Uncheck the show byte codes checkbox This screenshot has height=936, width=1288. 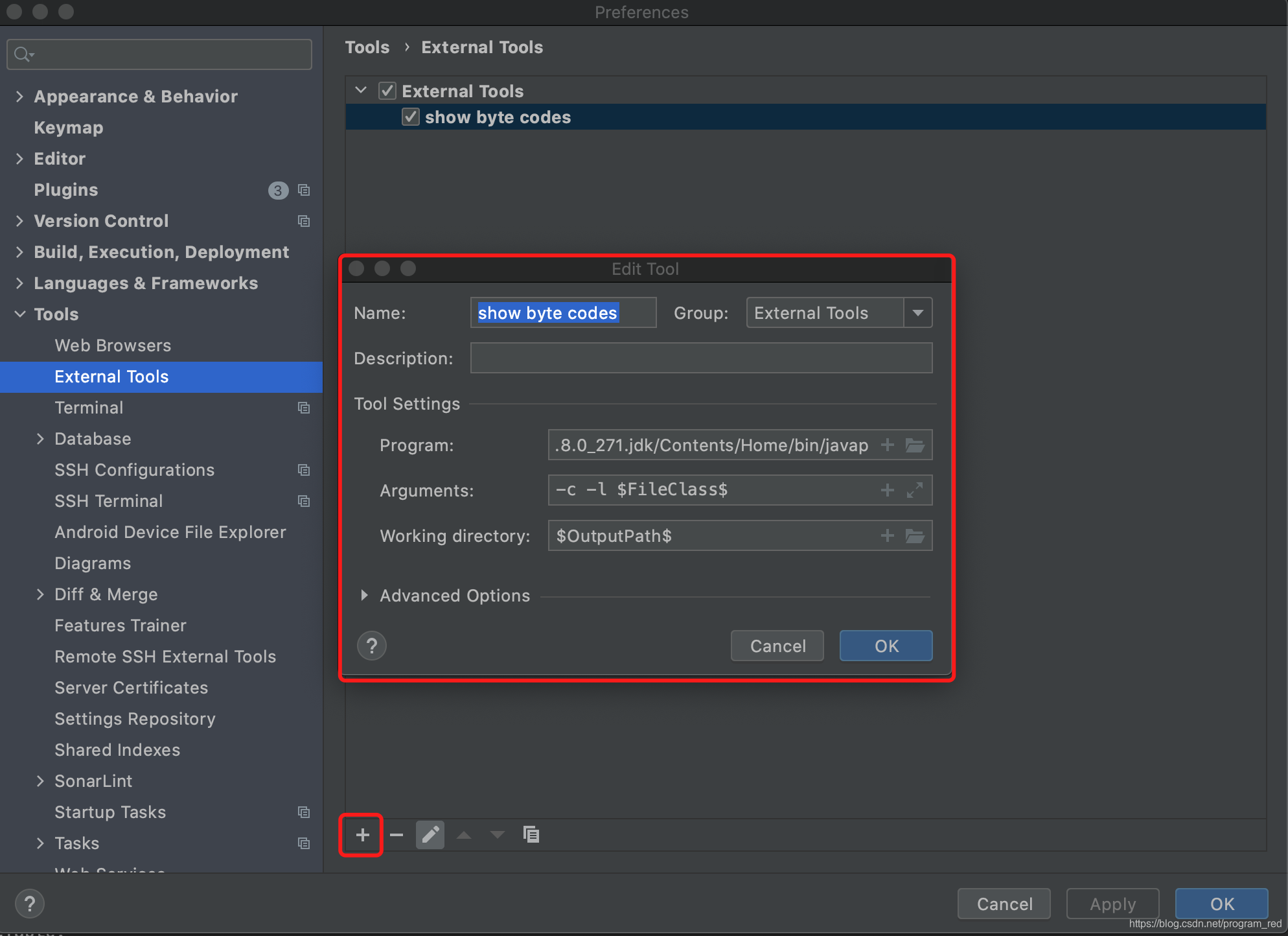point(411,117)
